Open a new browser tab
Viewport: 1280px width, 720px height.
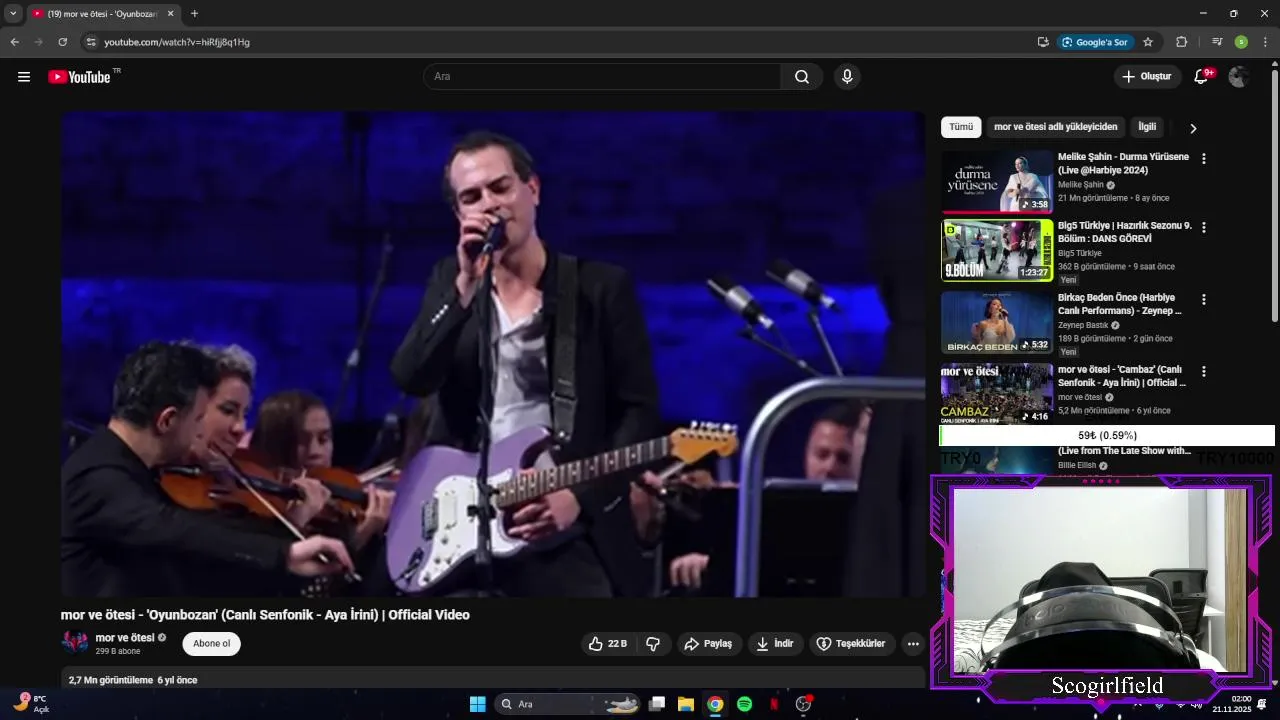[194, 14]
